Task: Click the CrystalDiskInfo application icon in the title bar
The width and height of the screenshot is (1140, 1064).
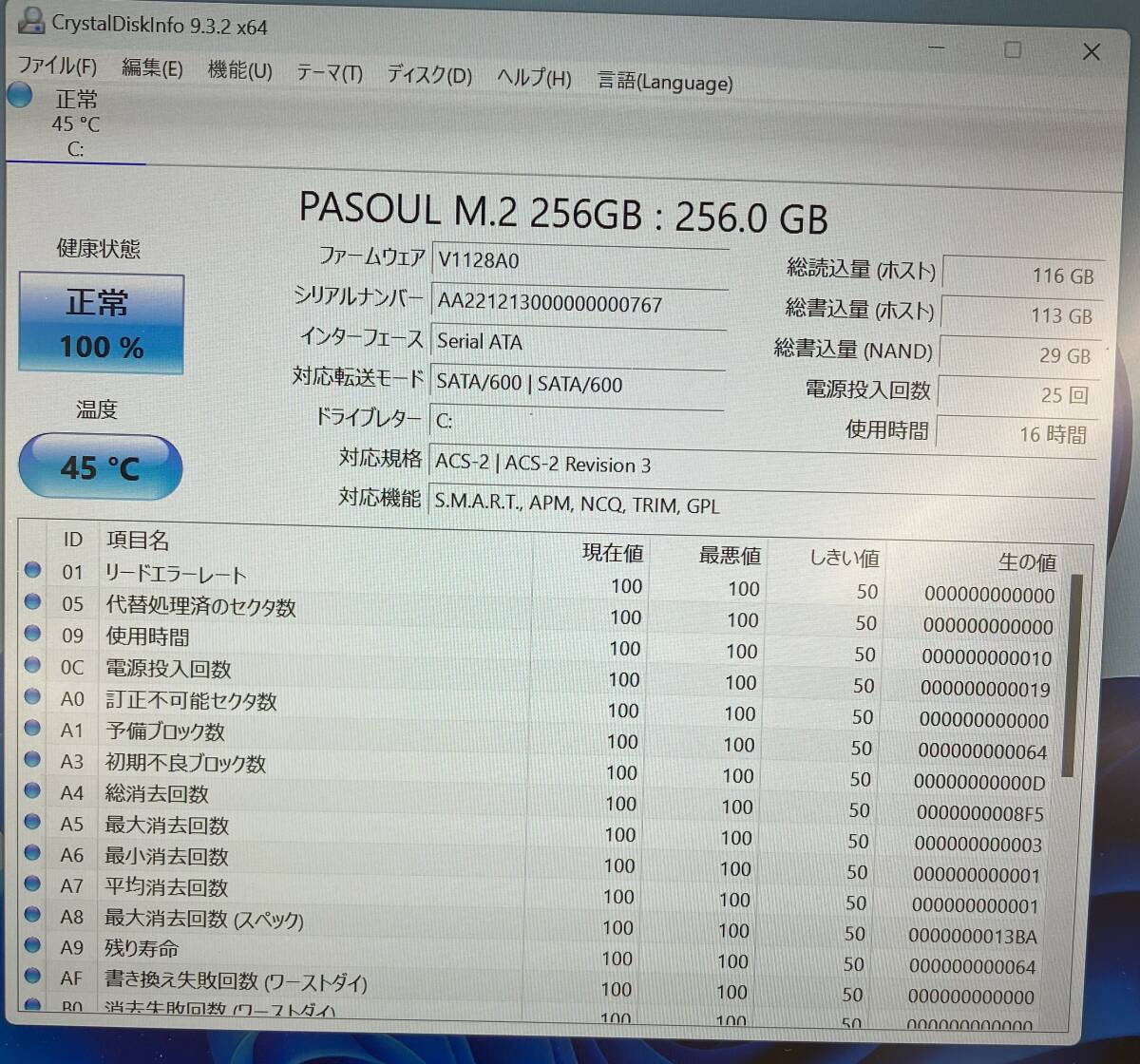Action: tap(31, 22)
